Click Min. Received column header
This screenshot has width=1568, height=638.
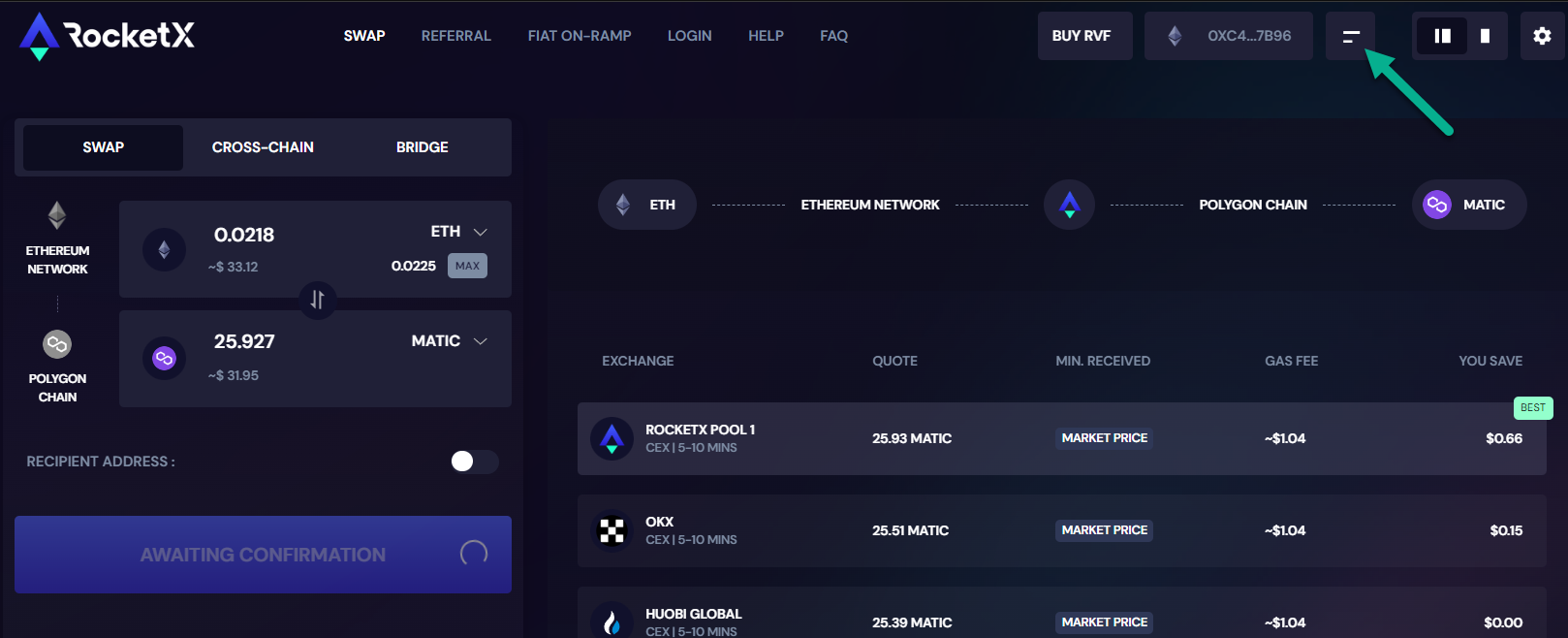click(1103, 361)
